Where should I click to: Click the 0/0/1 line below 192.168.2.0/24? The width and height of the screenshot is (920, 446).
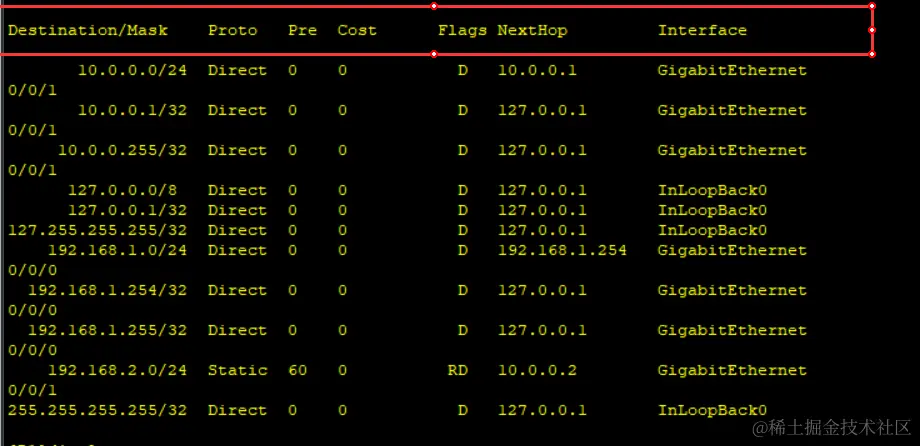pyautogui.click(x=32, y=390)
